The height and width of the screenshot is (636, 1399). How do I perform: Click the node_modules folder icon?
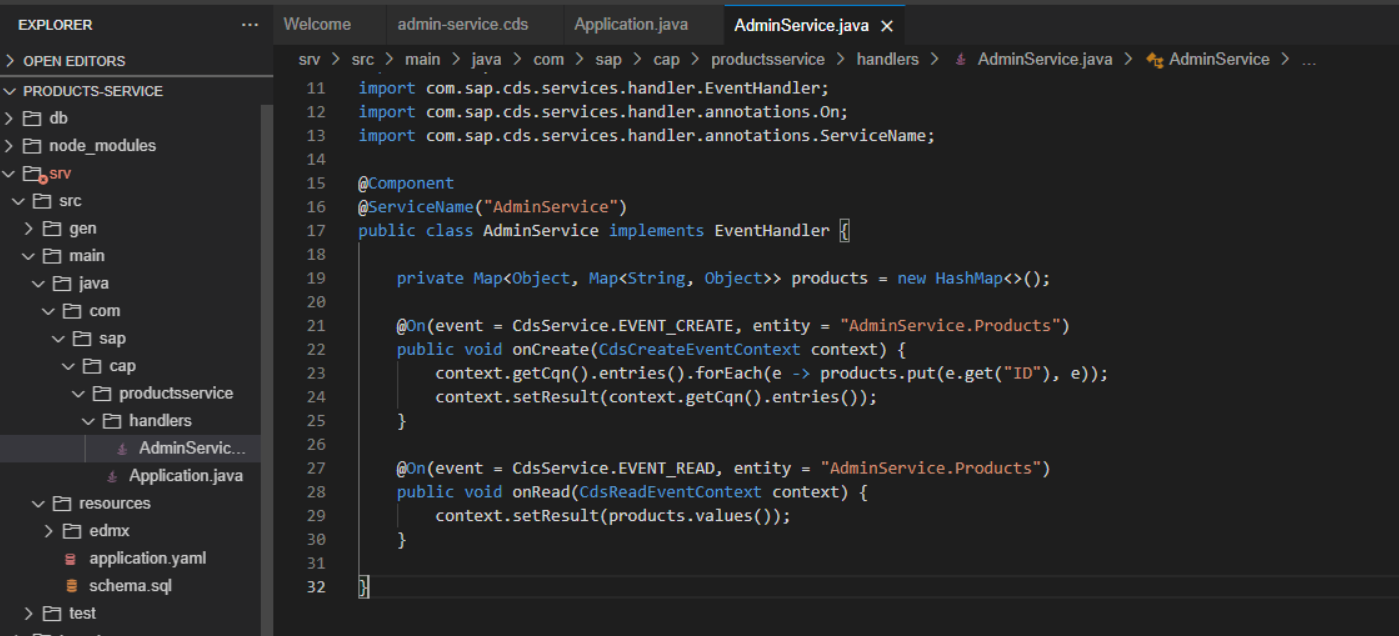coord(32,146)
